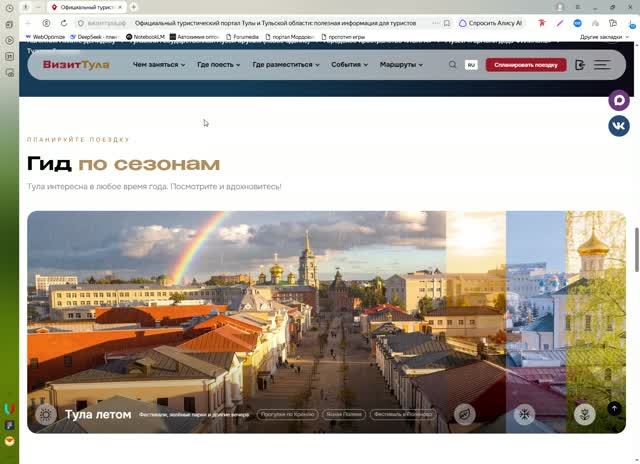
Task: Click the ПЛАНИРУЙТЕ ПОЕЗДКУ label
Action: pos(78,140)
